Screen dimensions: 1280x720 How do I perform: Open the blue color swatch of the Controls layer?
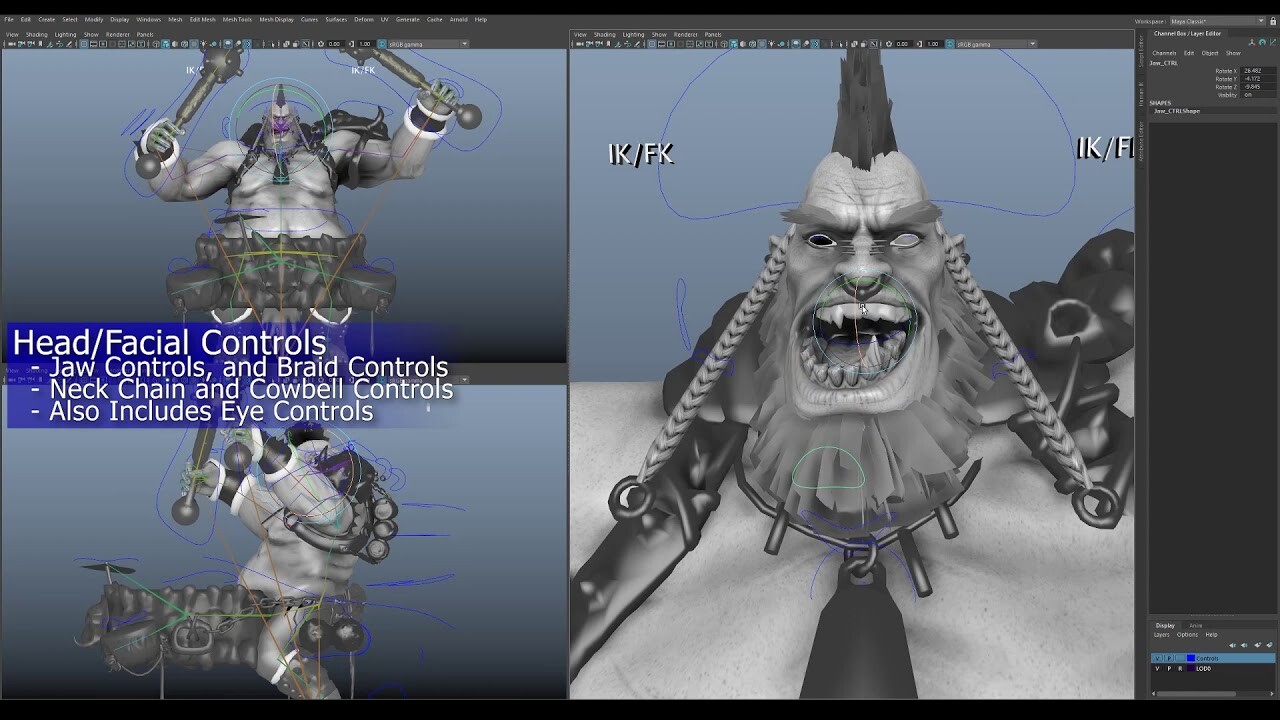pos(1191,658)
